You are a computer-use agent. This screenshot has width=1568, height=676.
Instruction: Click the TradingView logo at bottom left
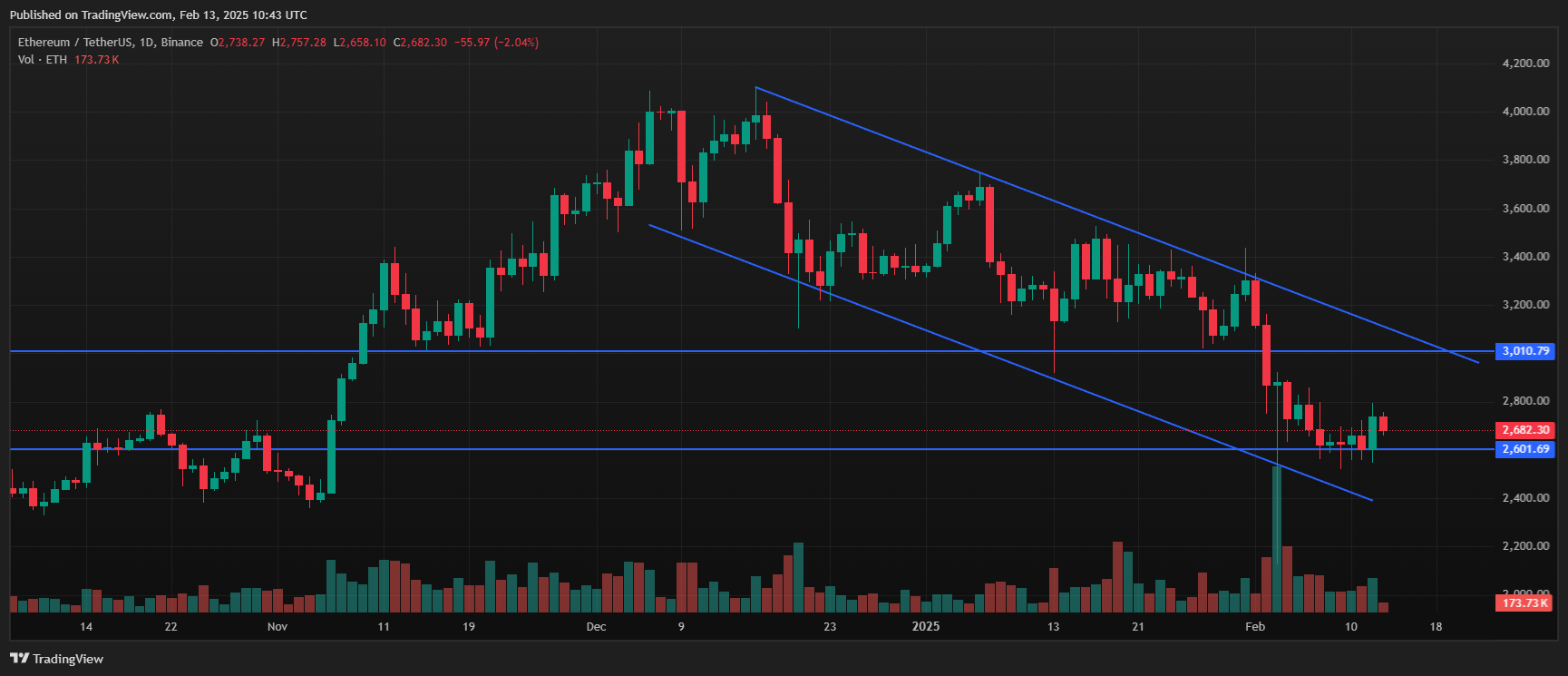pos(56,659)
